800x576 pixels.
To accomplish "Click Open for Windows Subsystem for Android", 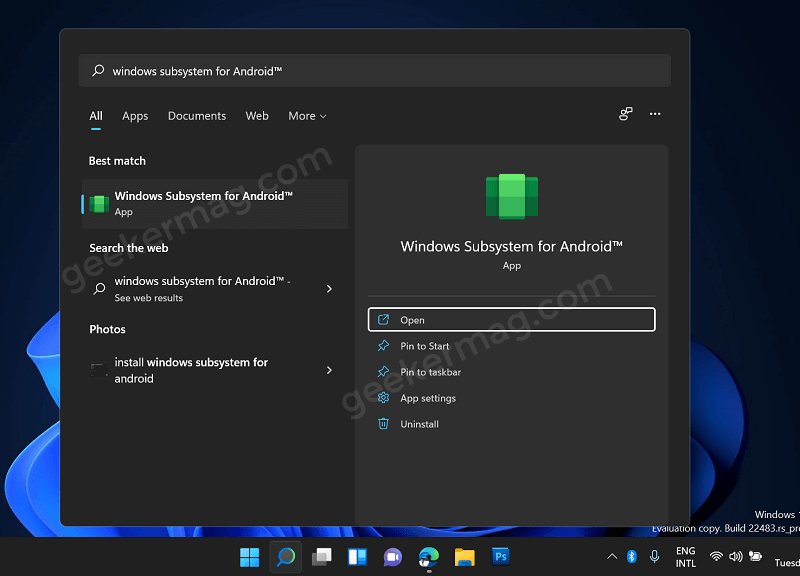I will (512, 320).
